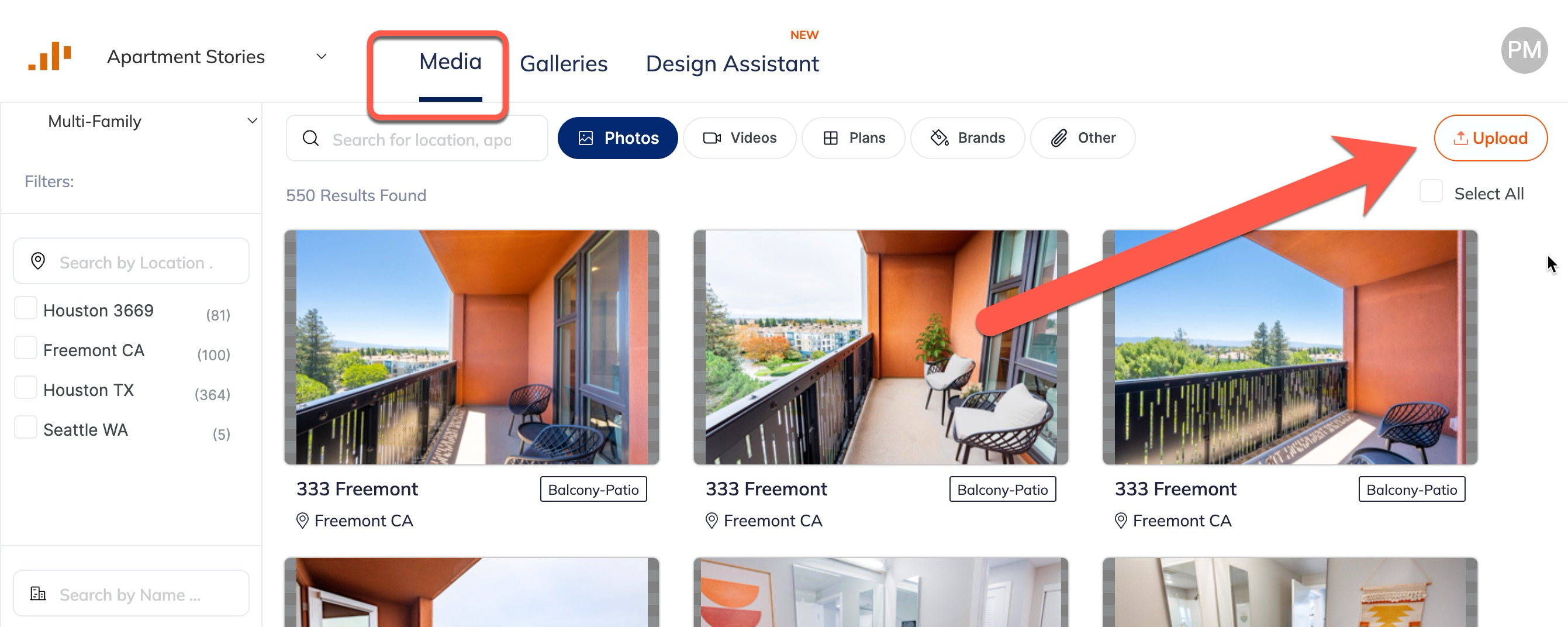Screen dimensions: 1568x627
Task: Click the grid icon on Plans filter
Action: (830, 138)
